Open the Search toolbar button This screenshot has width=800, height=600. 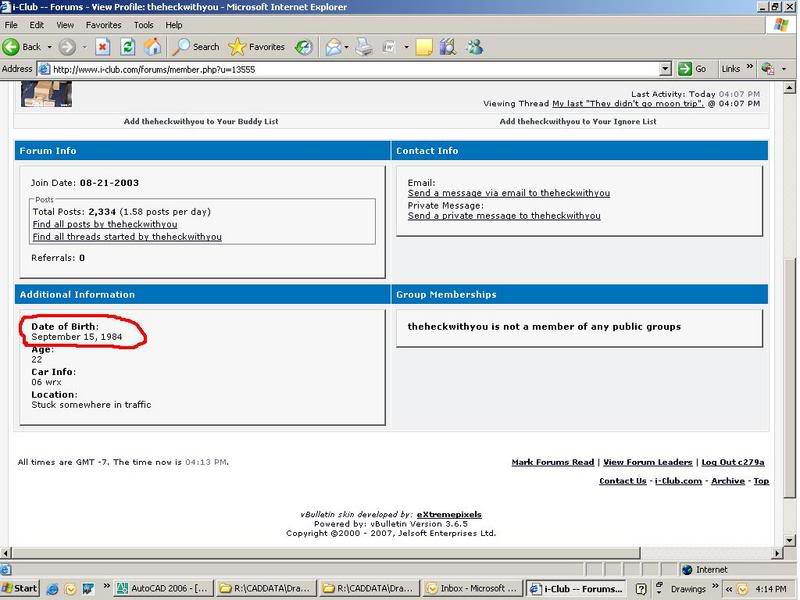pyautogui.click(x=196, y=46)
